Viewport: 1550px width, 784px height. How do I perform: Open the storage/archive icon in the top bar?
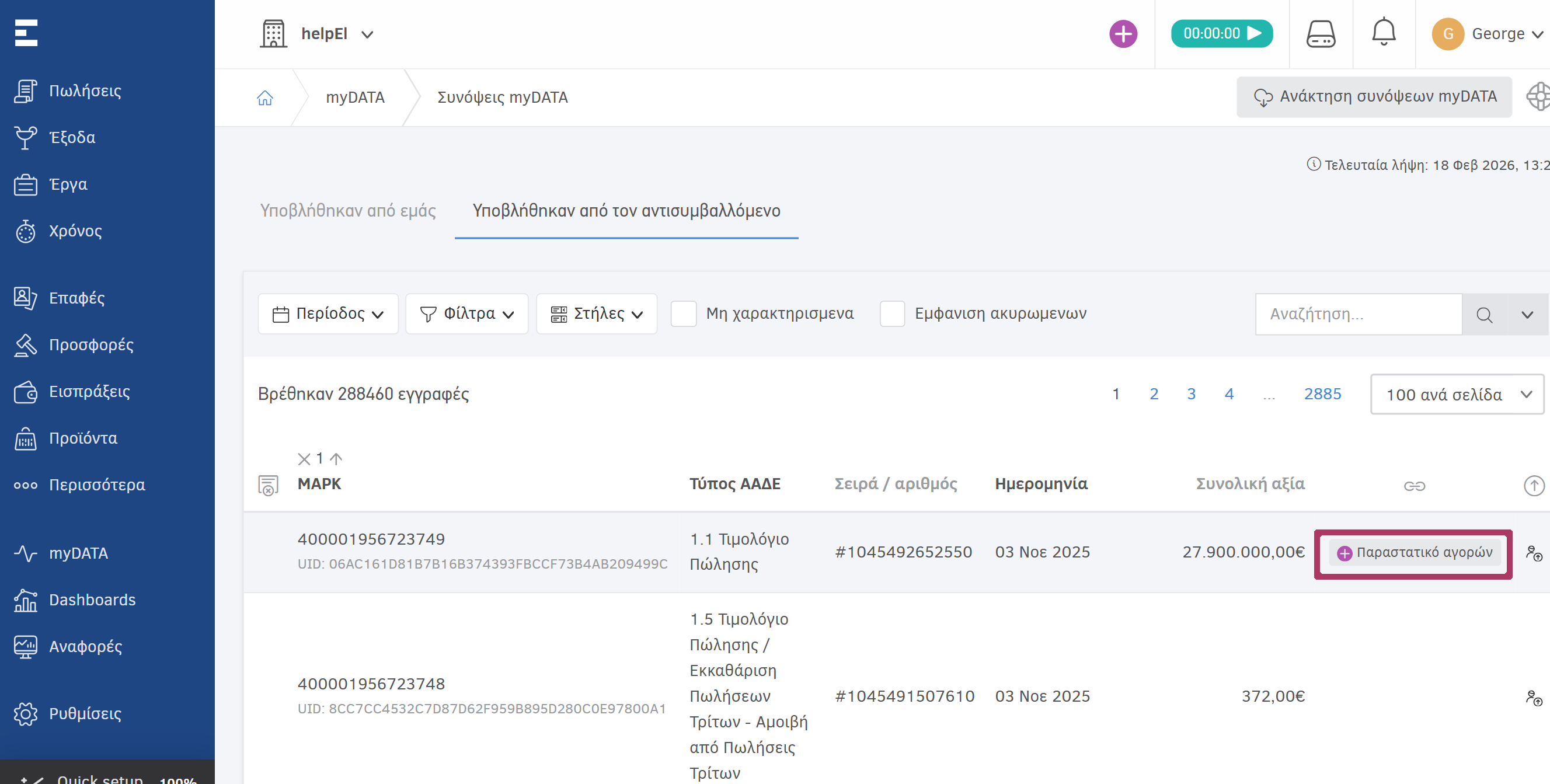(1321, 34)
